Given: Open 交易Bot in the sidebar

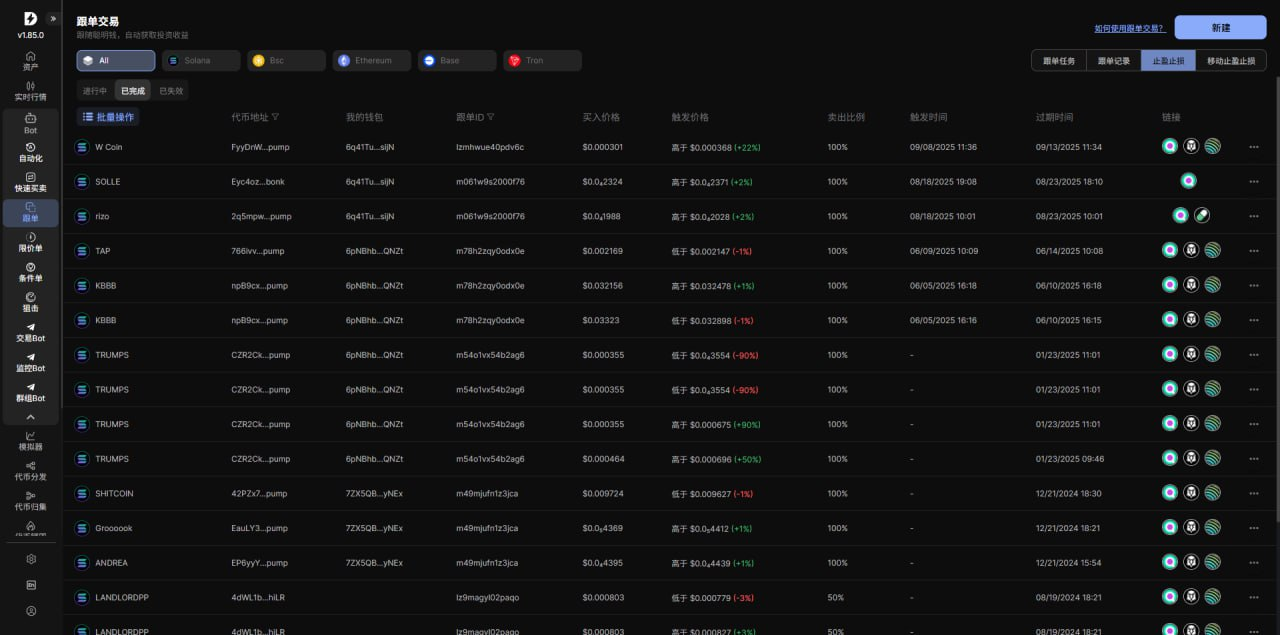Looking at the screenshot, I should click(x=30, y=332).
